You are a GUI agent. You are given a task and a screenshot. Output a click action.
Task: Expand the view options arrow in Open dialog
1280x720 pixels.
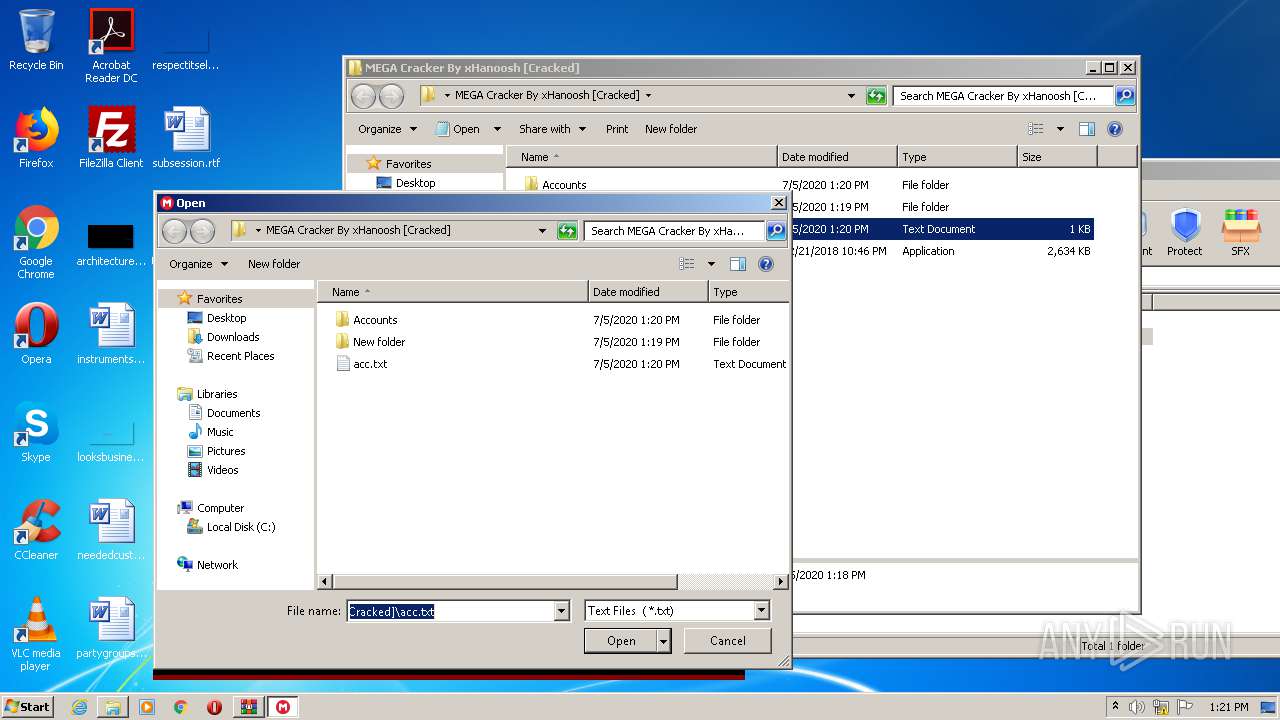pyautogui.click(x=712, y=264)
